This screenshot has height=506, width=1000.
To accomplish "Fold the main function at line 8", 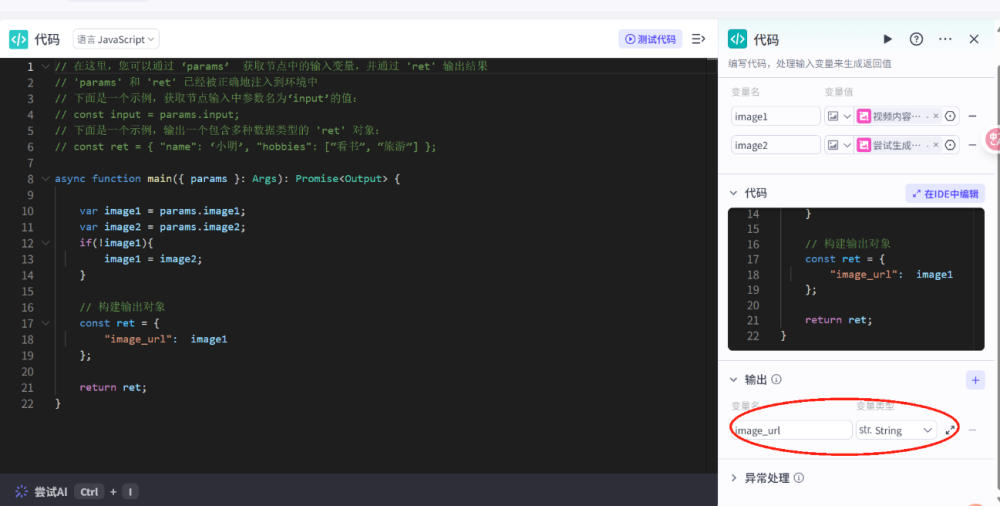I will (45, 179).
